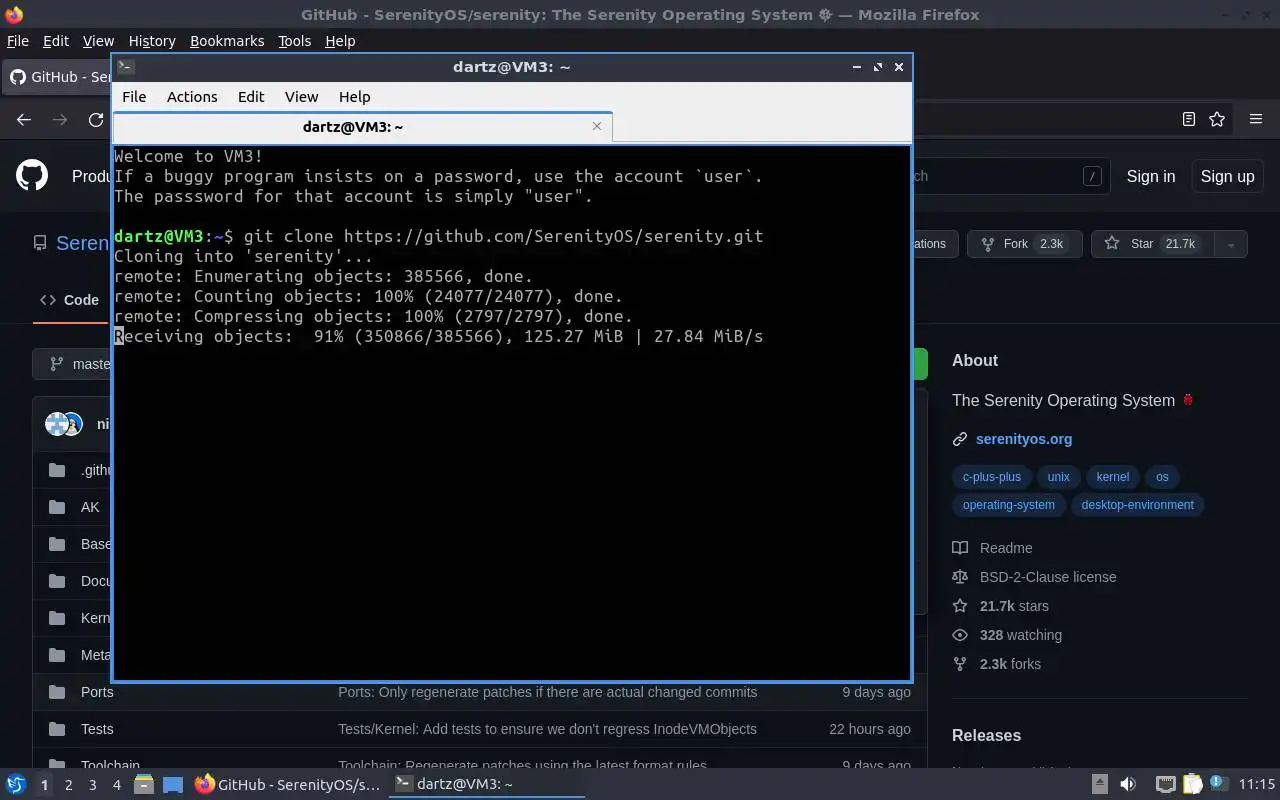Click the eye icon beside 328 watching
This screenshot has height=800, width=1280.
[960, 635]
